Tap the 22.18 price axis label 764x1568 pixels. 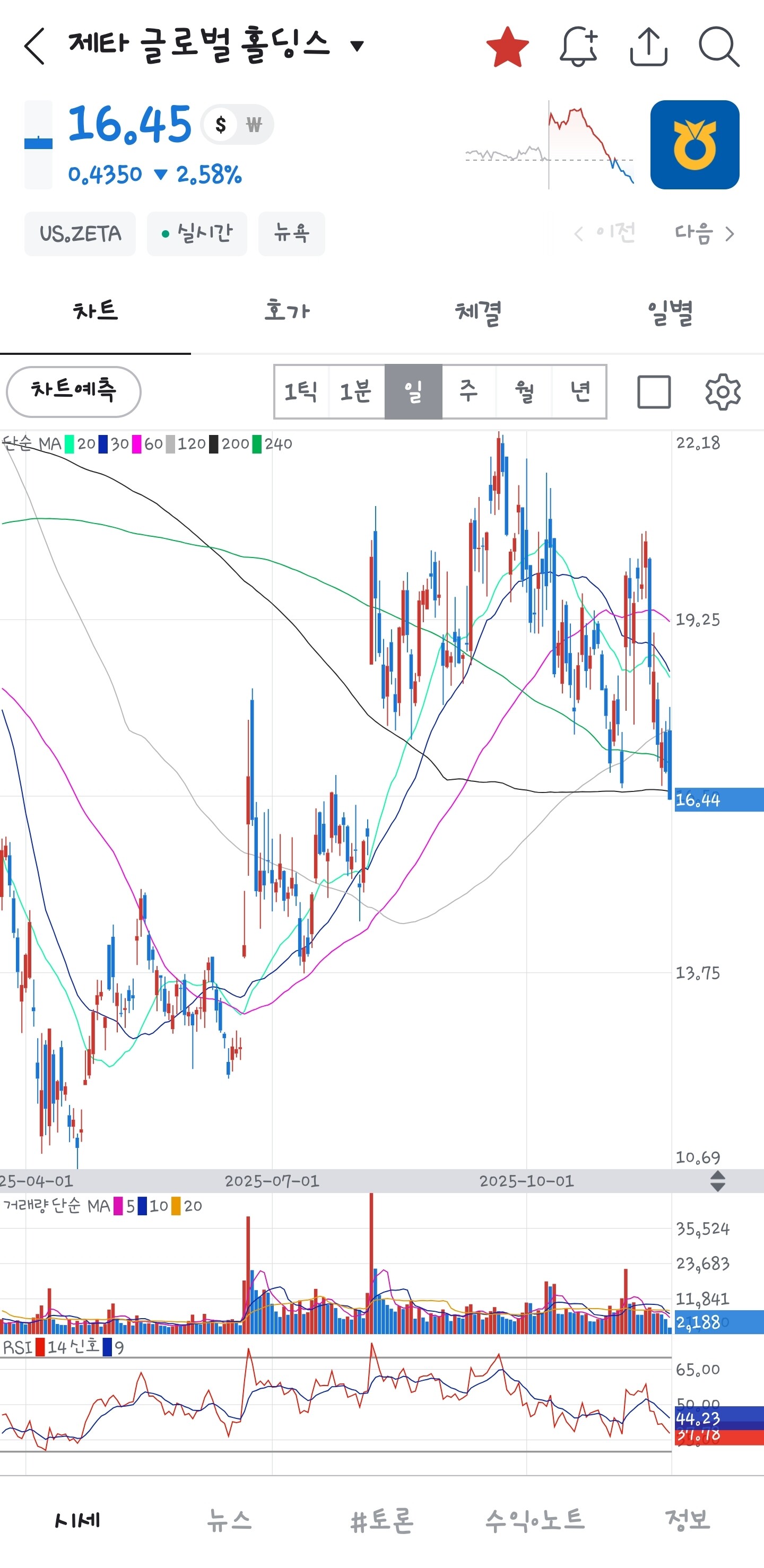698,444
